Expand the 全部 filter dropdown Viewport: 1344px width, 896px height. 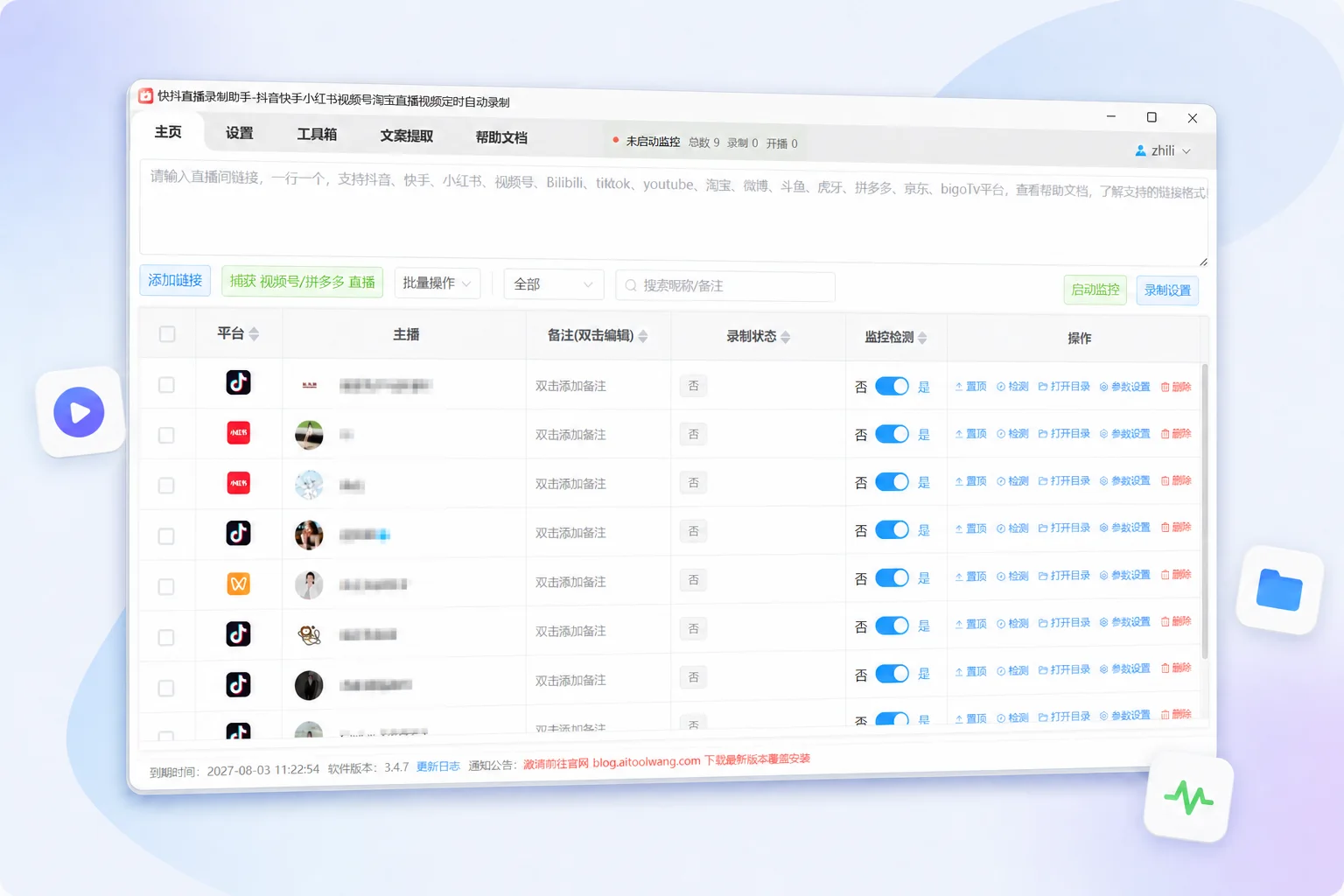(x=554, y=284)
